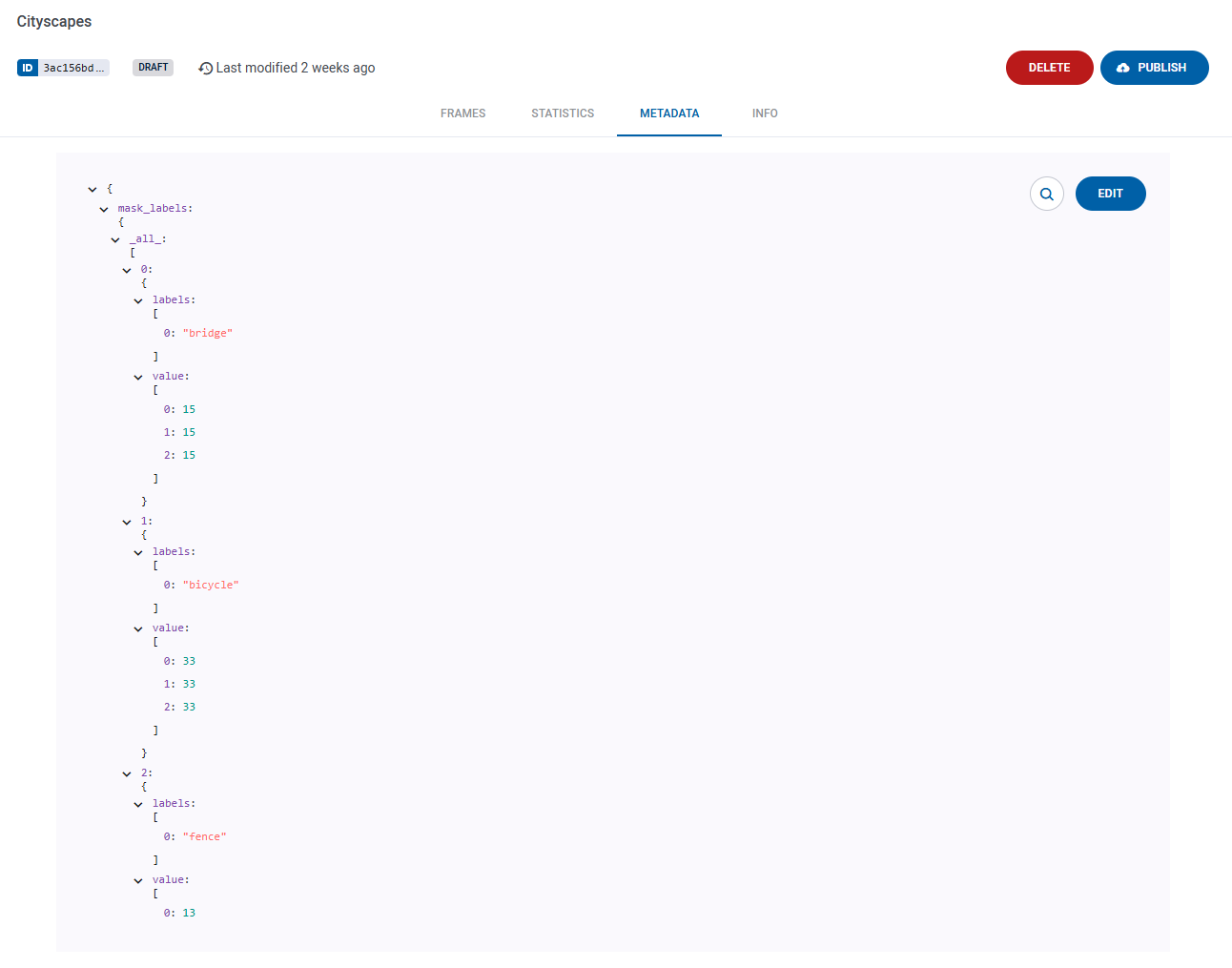Screen dimensions: 1232x968
Task: Collapse the root JSON object
Action: click(x=92, y=189)
